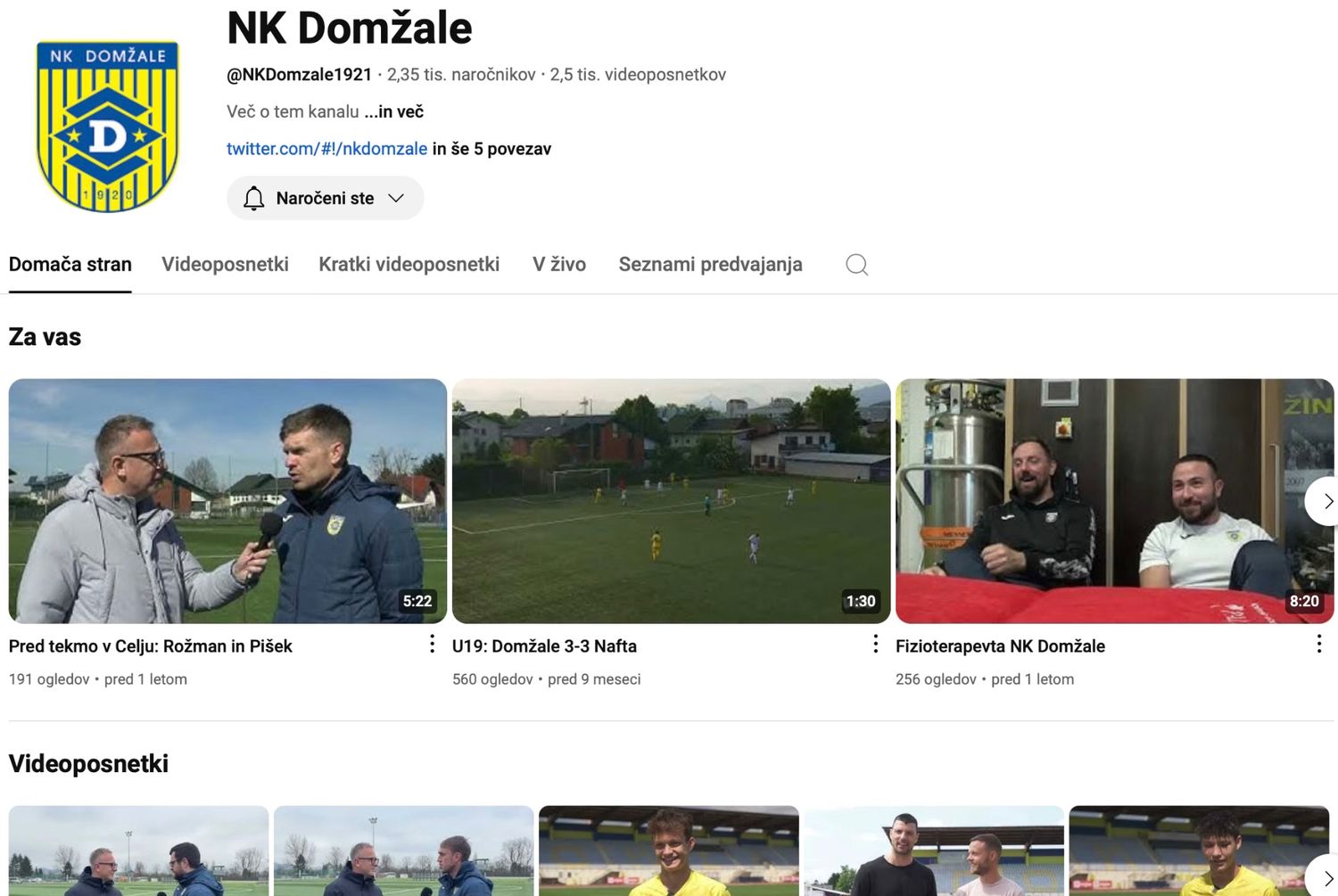Click the notification bell icon
The height and width of the screenshot is (896, 1338).
click(x=254, y=198)
